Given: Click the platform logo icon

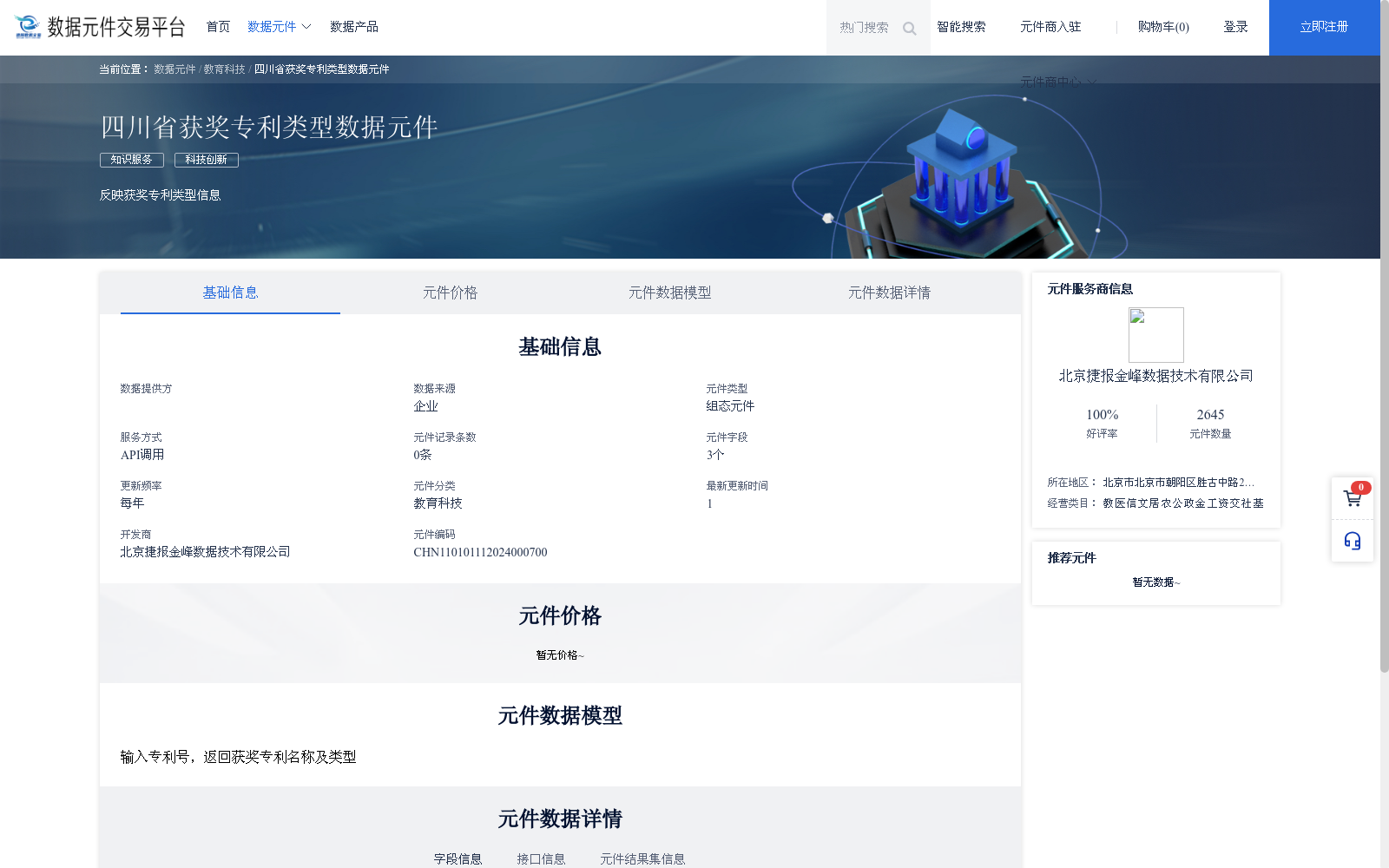Looking at the screenshot, I should (28, 27).
